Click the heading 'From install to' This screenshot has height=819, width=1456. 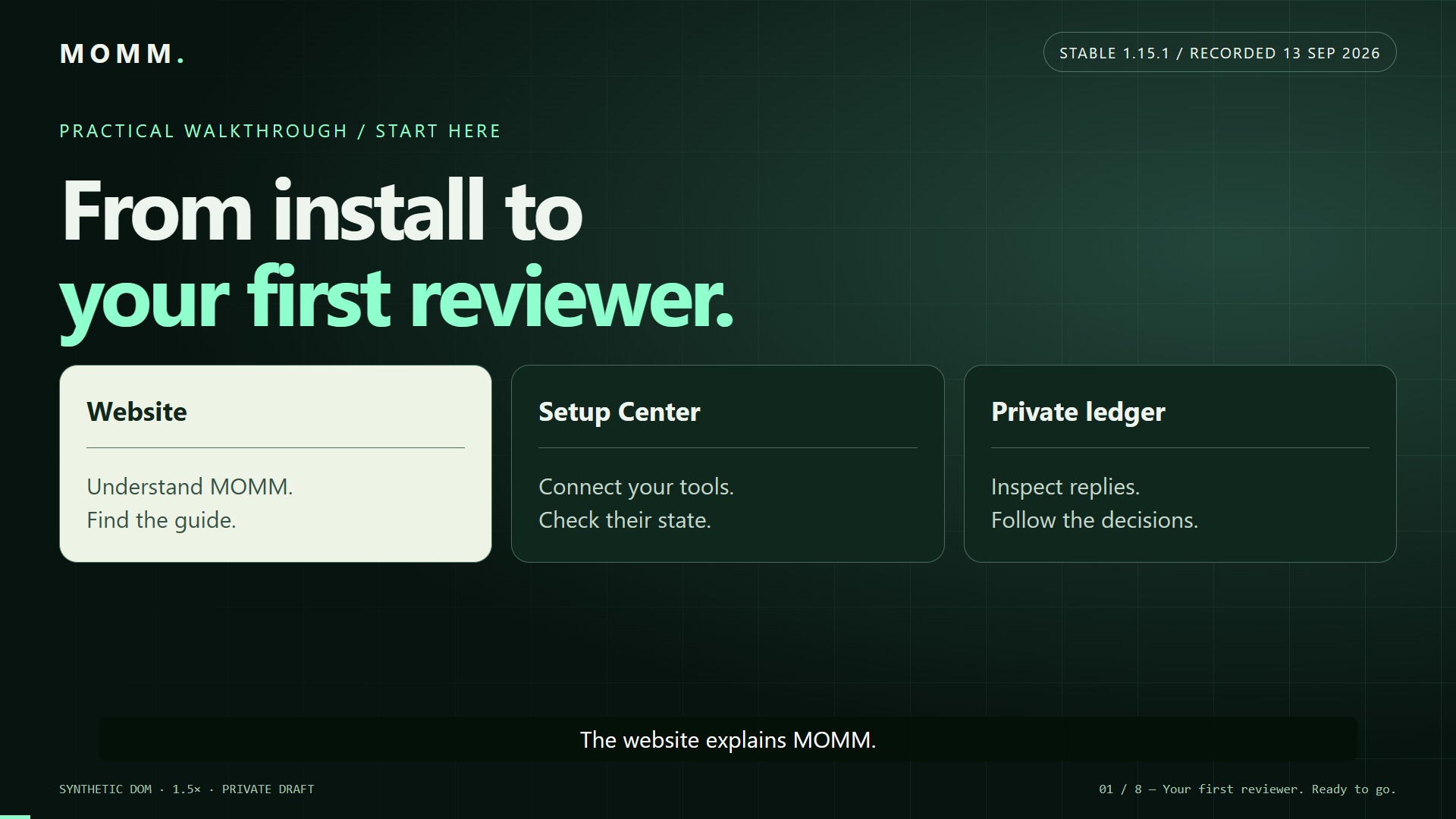(x=322, y=210)
